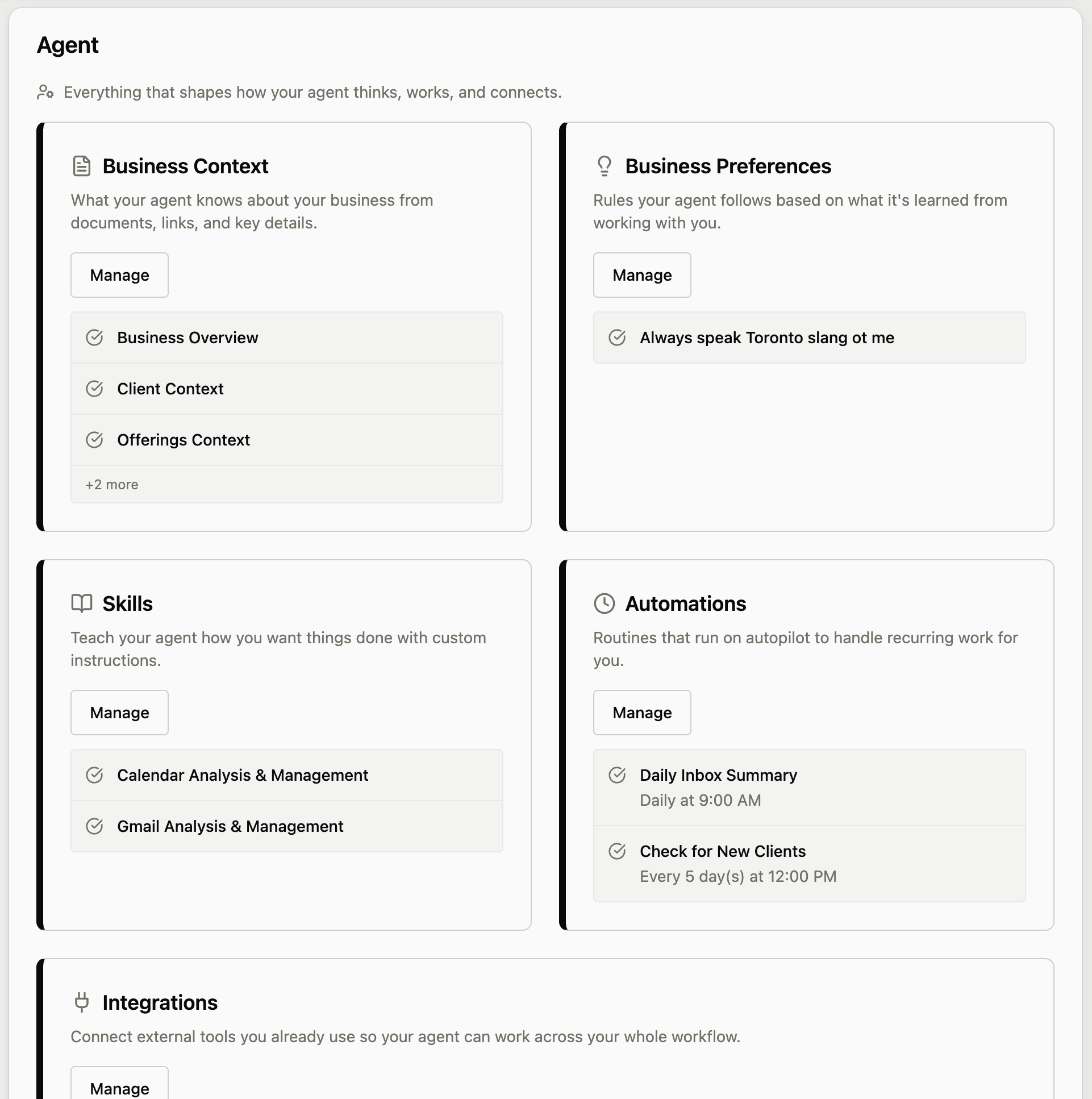Click Manage under Business Context
The width and height of the screenshot is (1092, 1099).
click(119, 275)
